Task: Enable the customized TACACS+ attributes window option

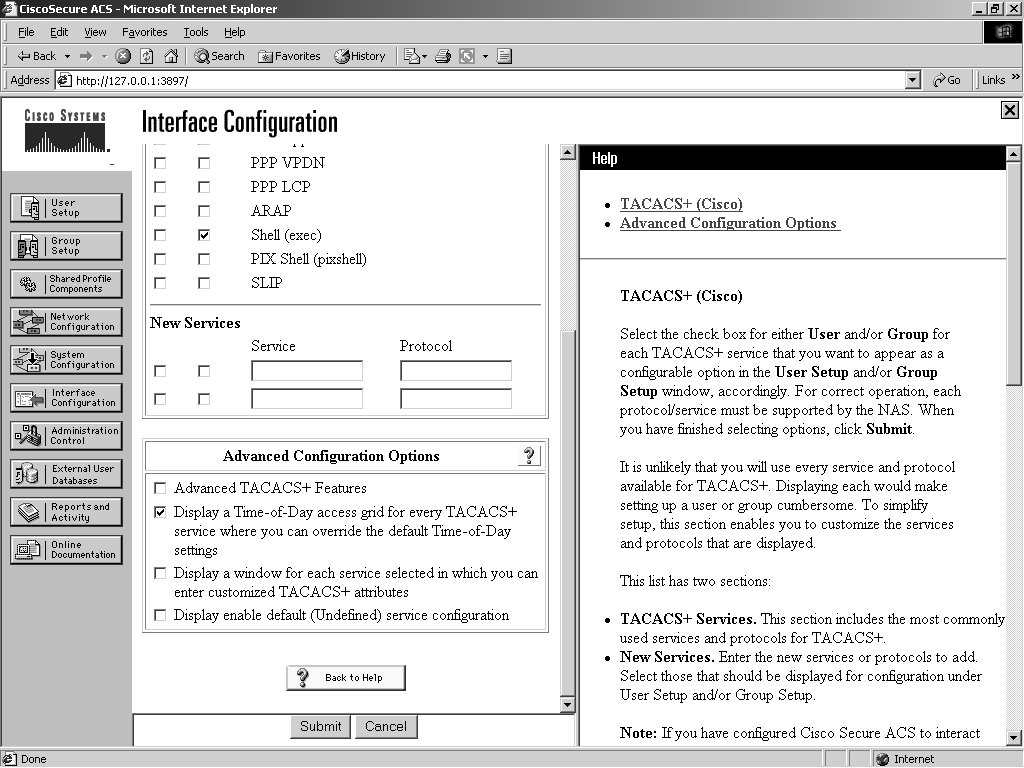Action: click(160, 573)
